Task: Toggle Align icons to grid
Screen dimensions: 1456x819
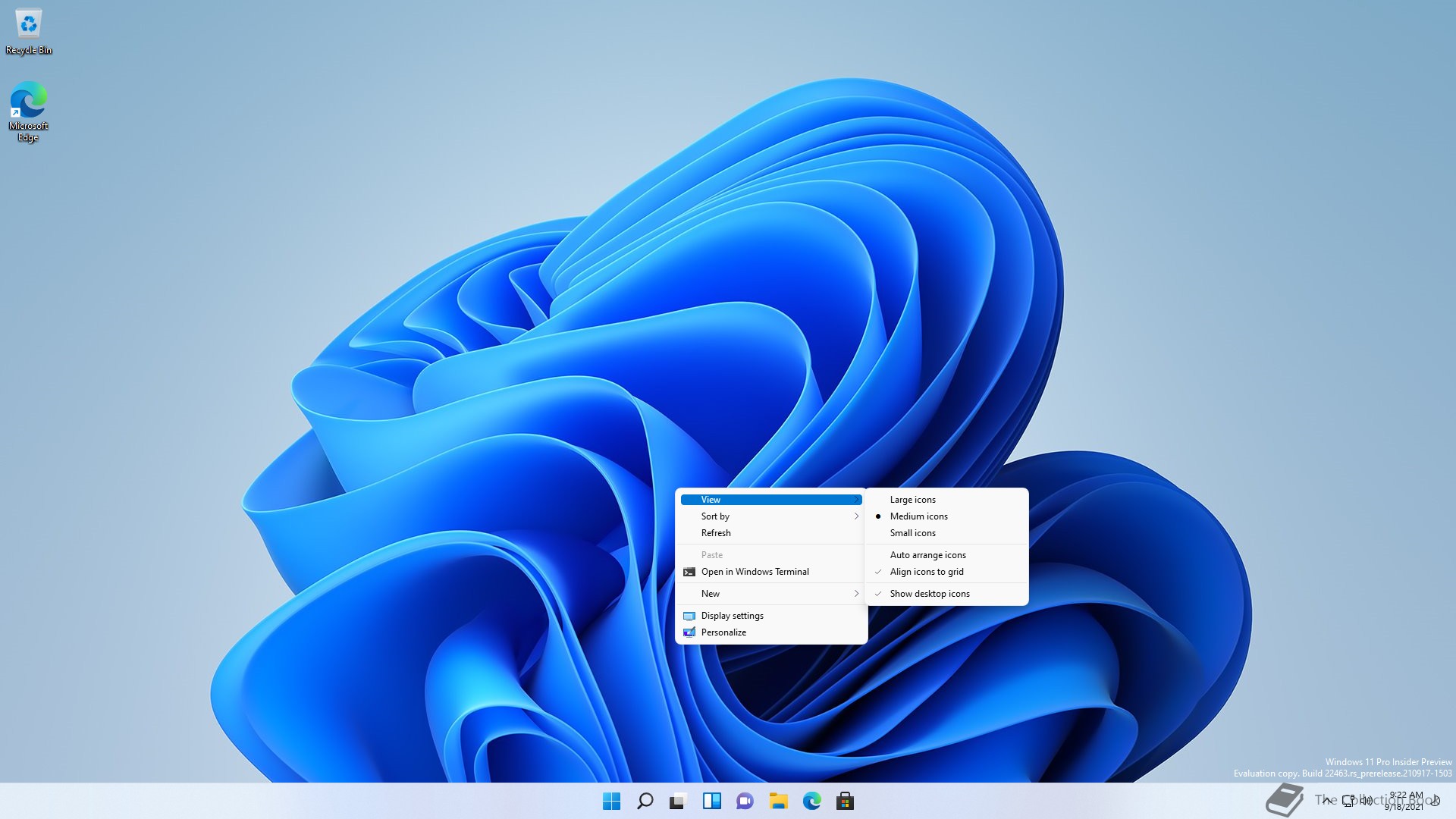Action: pos(946,572)
